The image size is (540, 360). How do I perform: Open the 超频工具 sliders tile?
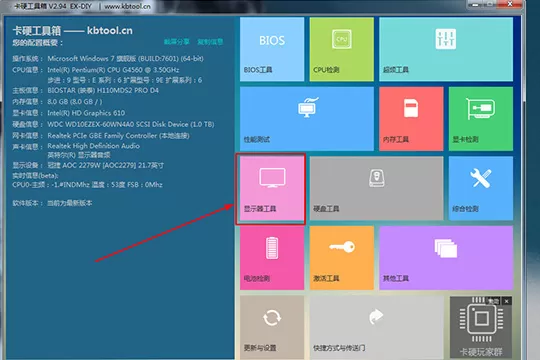pos(446,49)
